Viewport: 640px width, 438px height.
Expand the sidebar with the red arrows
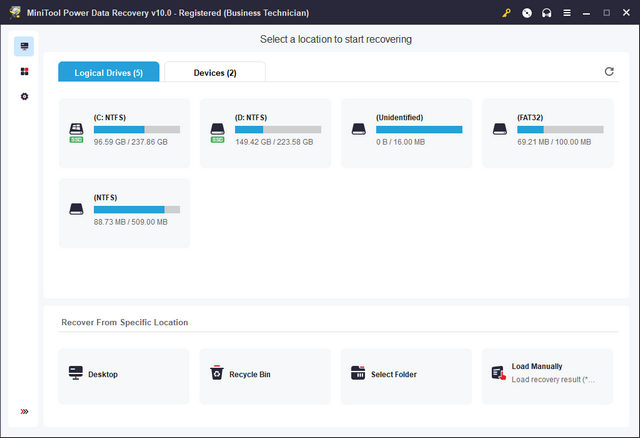tap(24, 411)
